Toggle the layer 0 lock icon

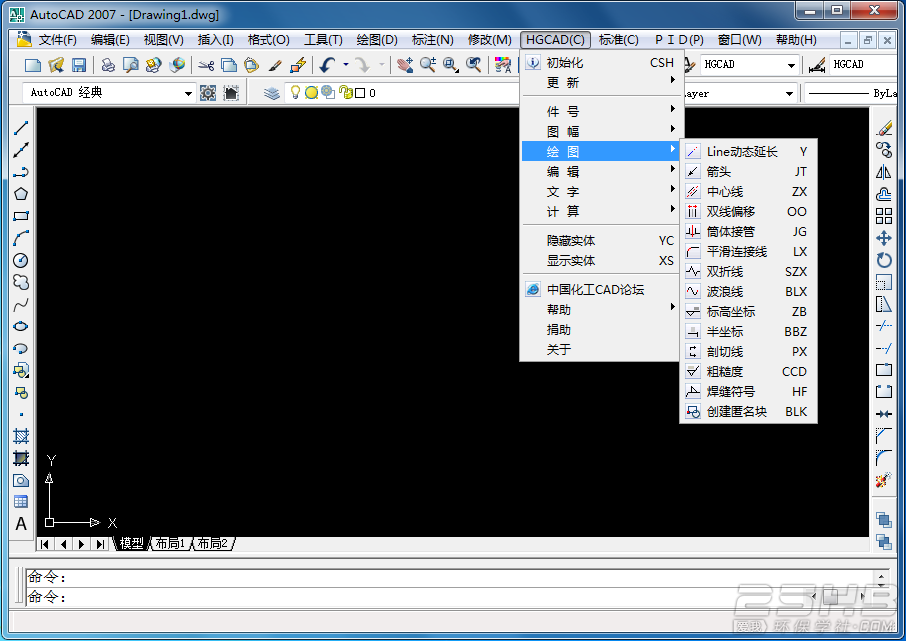click(x=346, y=92)
